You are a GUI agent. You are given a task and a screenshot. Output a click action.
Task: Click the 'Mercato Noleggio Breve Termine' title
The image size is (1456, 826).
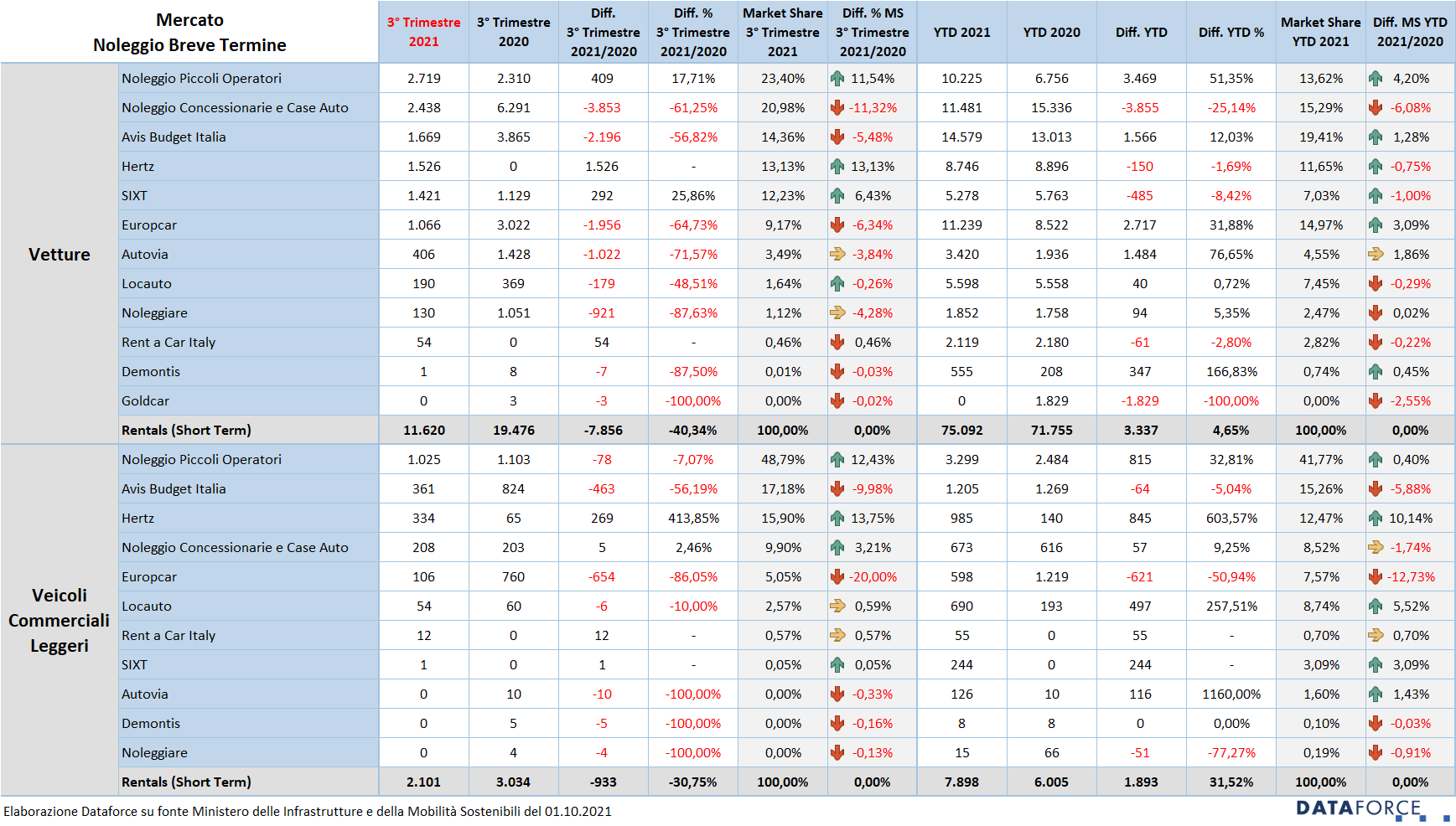click(189, 33)
